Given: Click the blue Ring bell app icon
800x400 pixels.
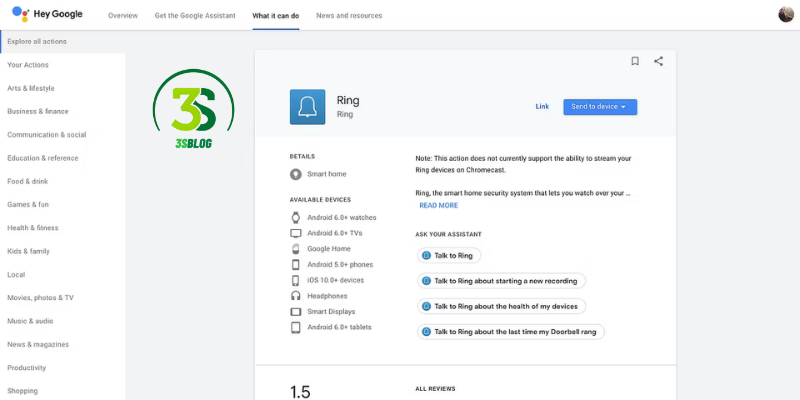Looking at the screenshot, I should point(307,107).
